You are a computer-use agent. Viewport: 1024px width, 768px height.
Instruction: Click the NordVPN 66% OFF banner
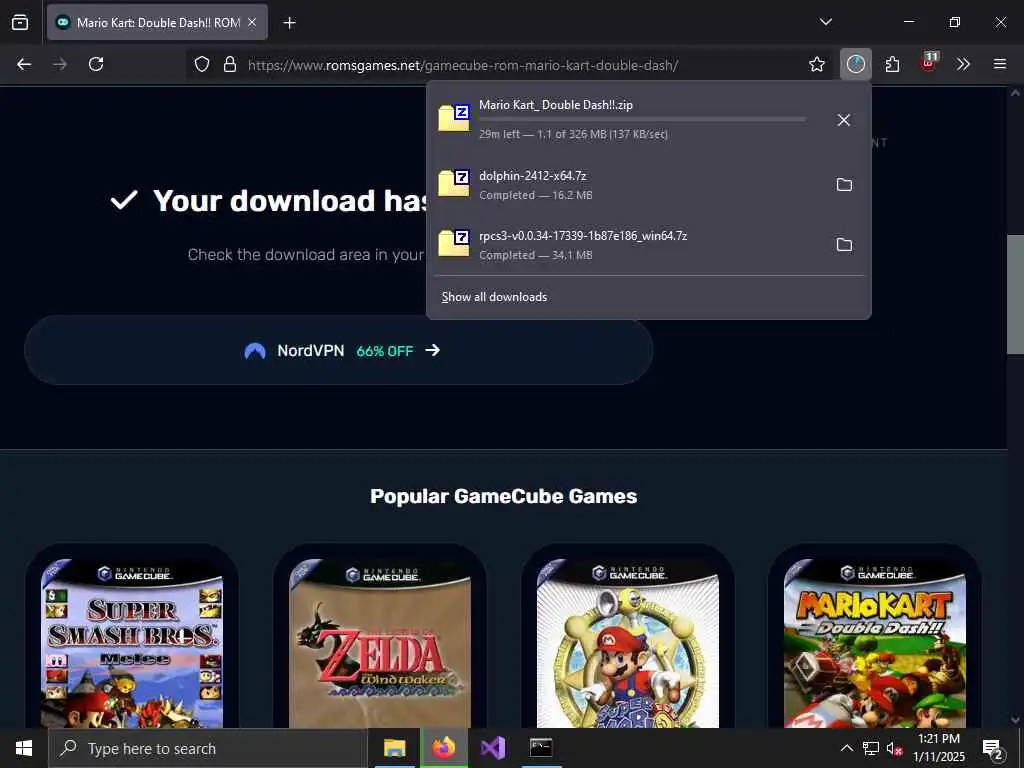338,351
